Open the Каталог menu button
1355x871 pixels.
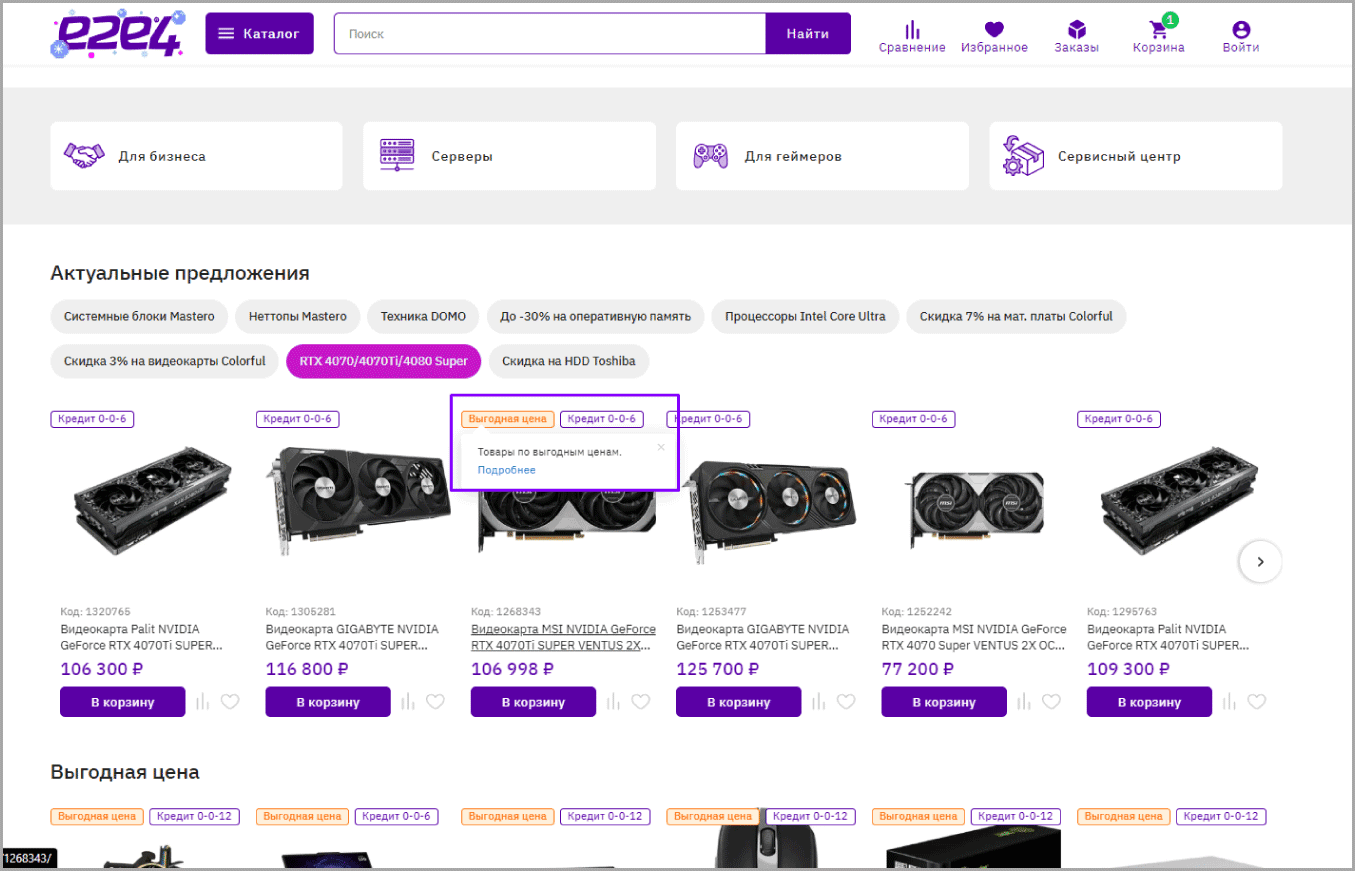[x=259, y=34]
